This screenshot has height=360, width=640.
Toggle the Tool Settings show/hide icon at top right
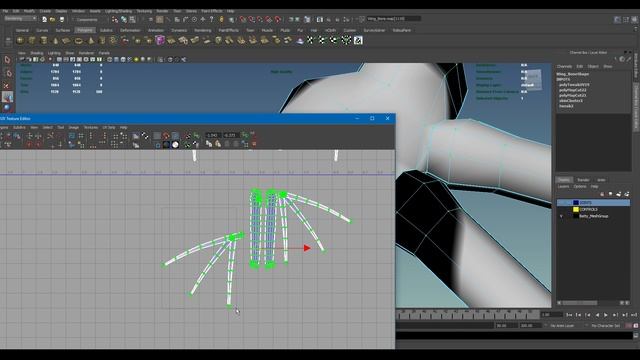[x=626, y=19]
